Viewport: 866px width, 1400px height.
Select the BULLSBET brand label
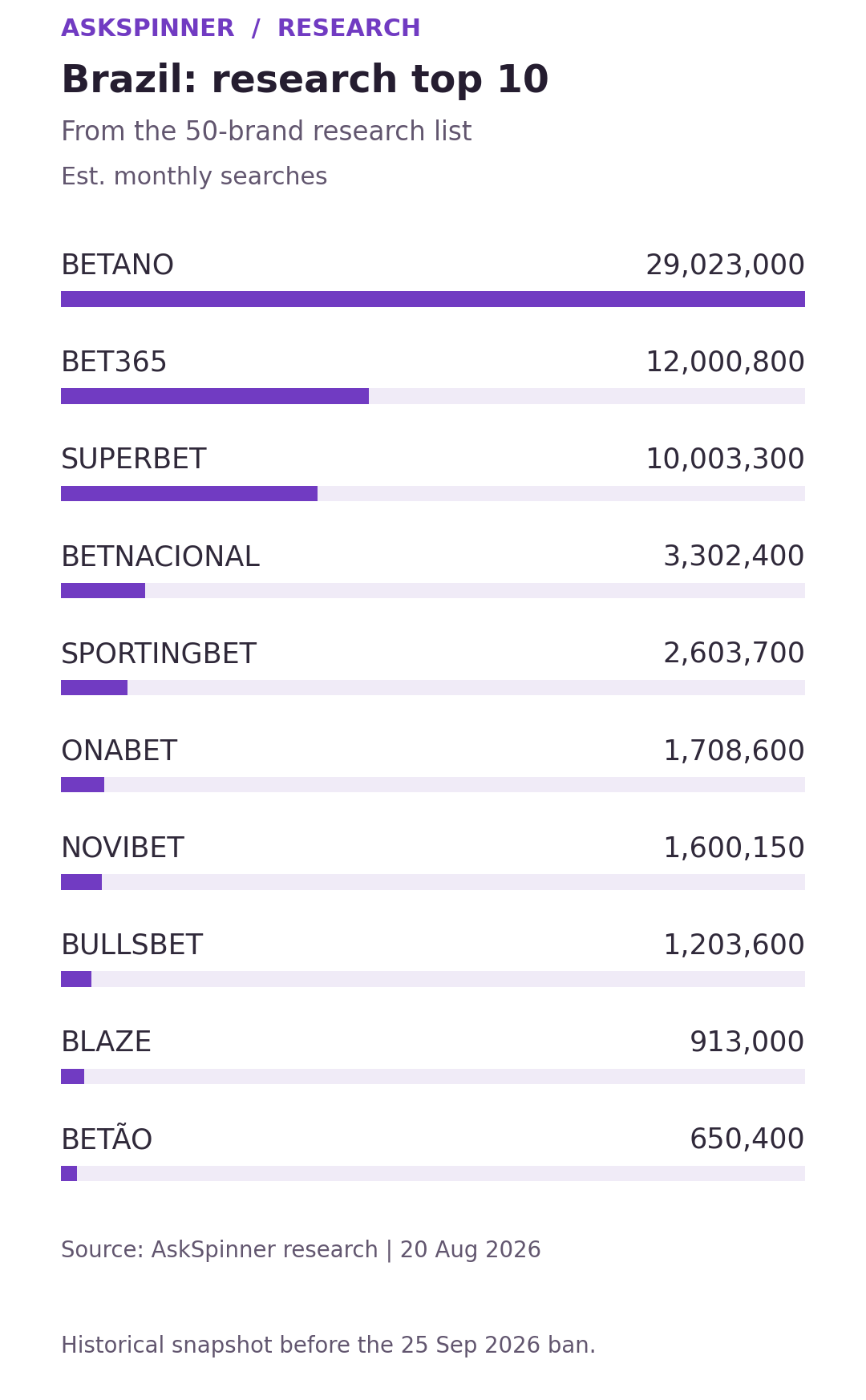[132, 945]
